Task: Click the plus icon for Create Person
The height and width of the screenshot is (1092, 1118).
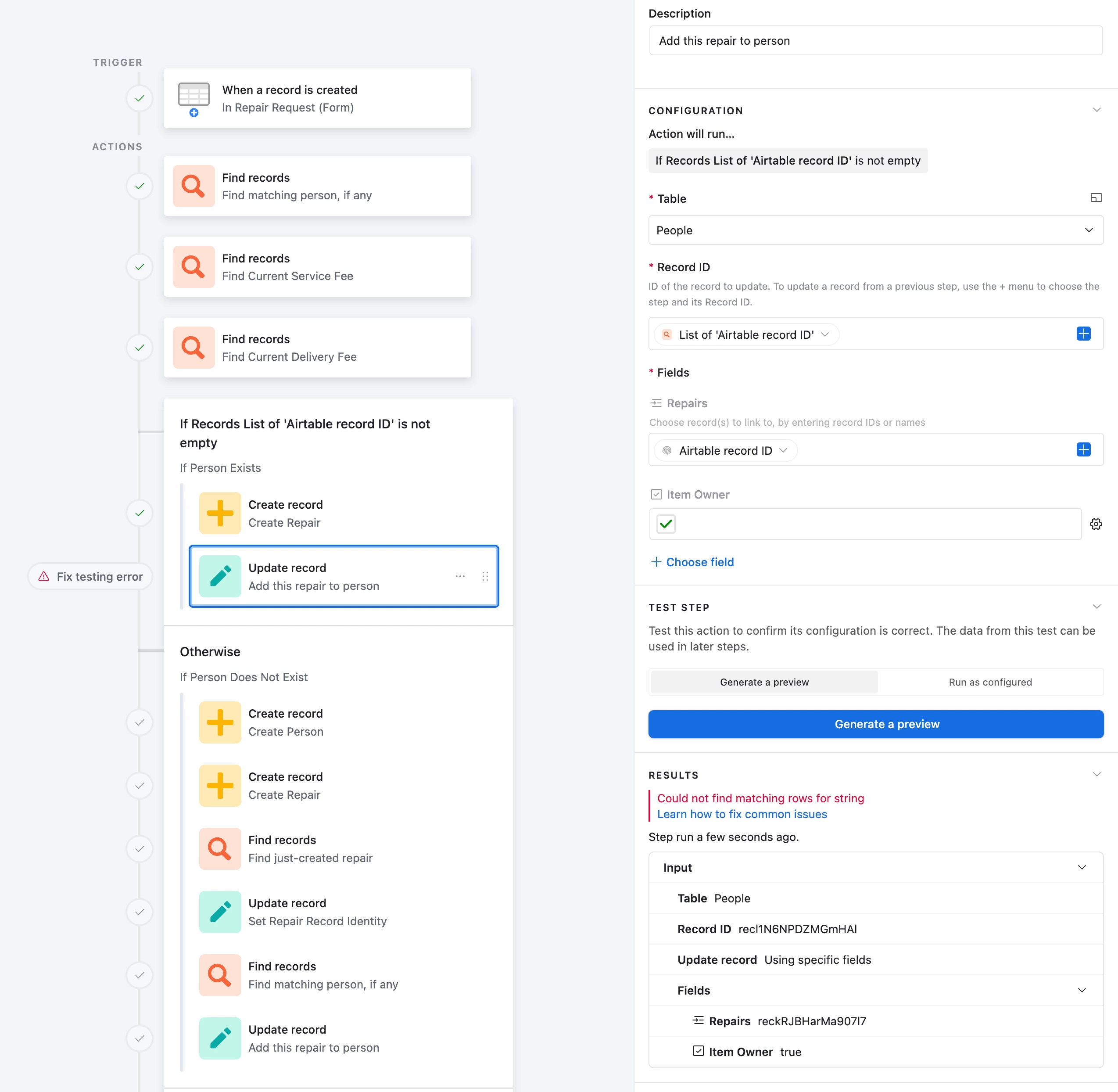Action: [220, 722]
